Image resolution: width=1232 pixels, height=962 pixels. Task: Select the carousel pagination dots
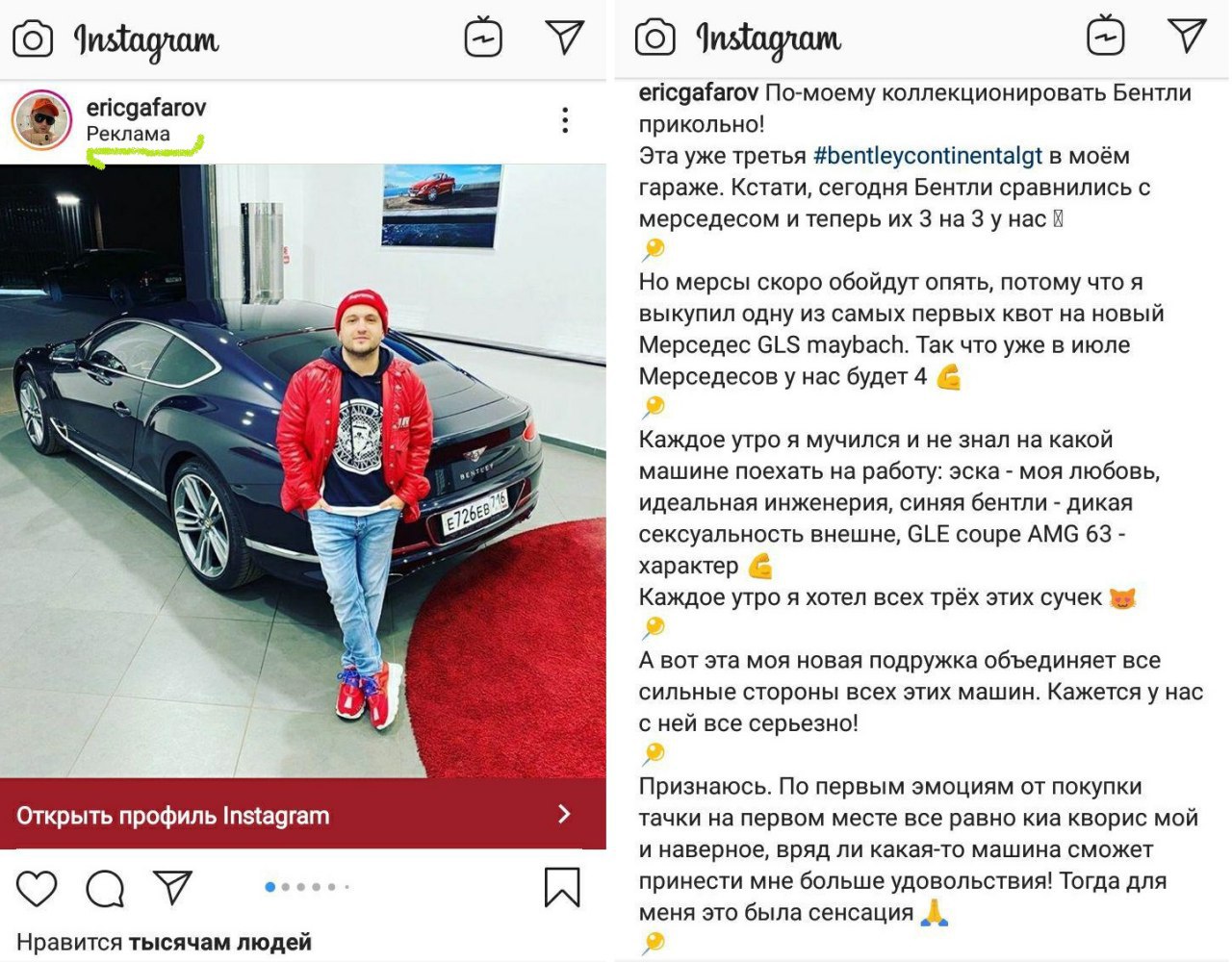[x=307, y=887]
